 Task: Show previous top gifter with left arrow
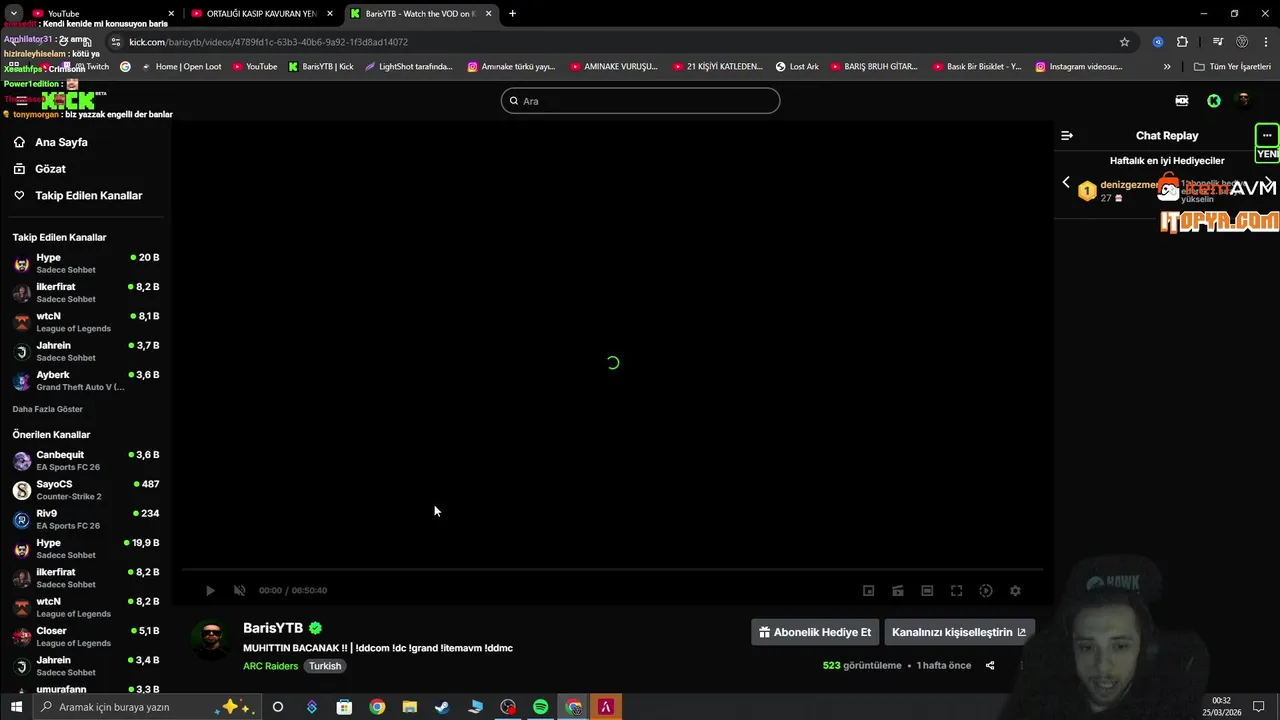point(1066,182)
